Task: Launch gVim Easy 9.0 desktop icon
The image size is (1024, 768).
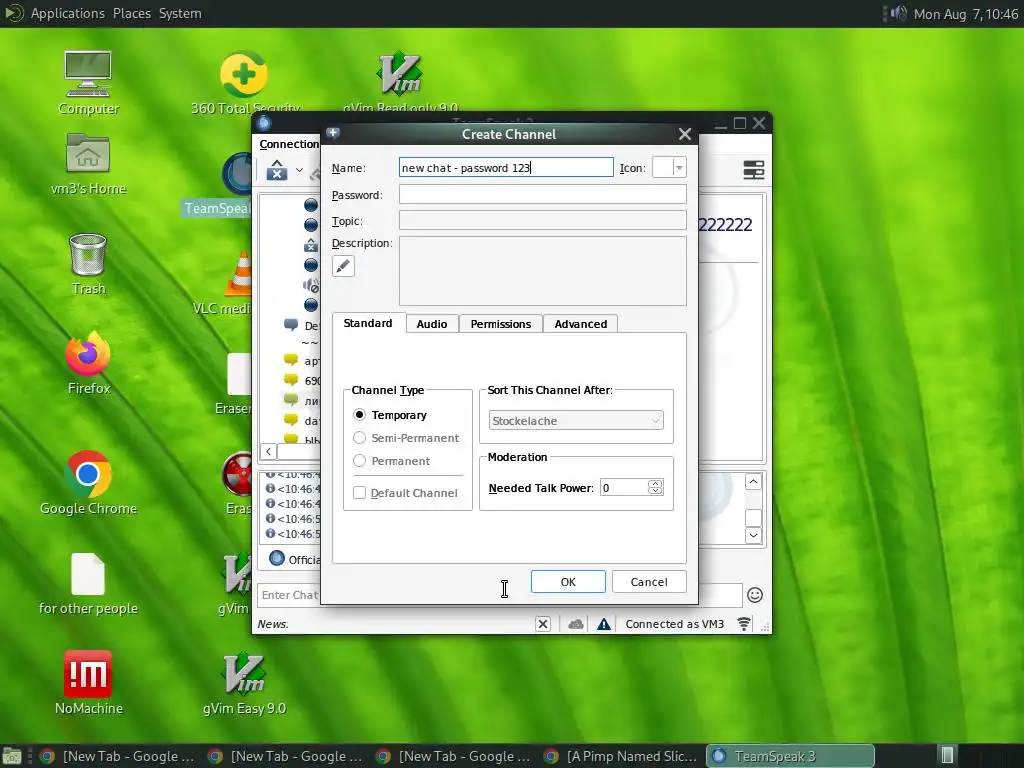Action: coord(244,683)
